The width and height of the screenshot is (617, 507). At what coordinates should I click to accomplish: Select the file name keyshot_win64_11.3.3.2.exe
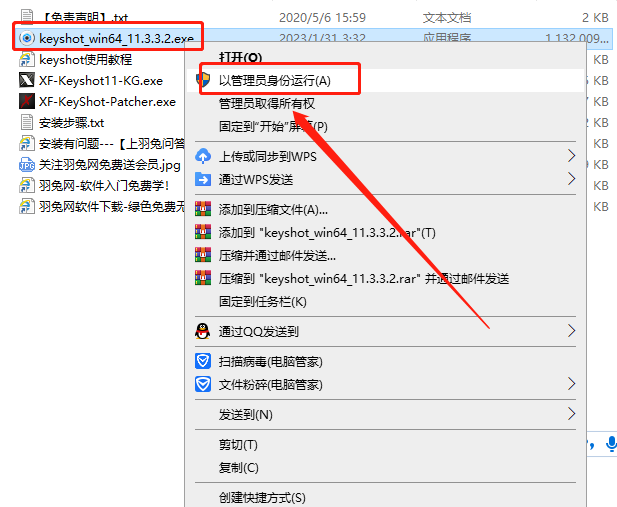tap(116, 38)
